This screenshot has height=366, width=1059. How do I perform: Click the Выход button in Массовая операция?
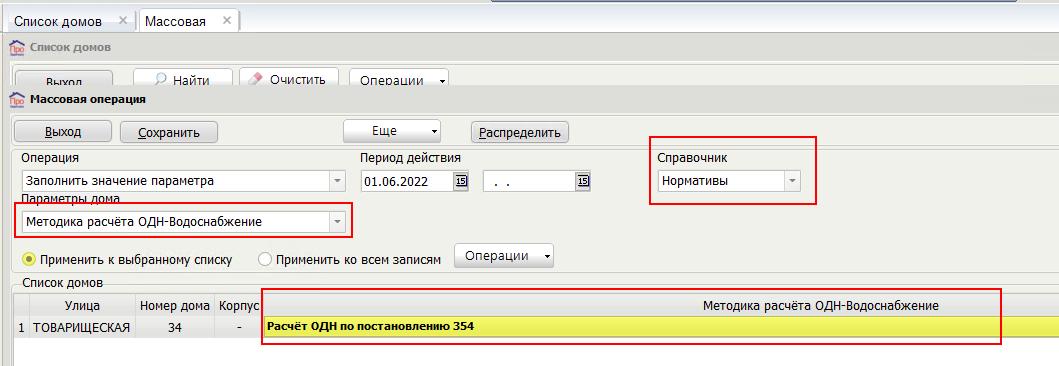pyautogui.click(x=63, y=132)
